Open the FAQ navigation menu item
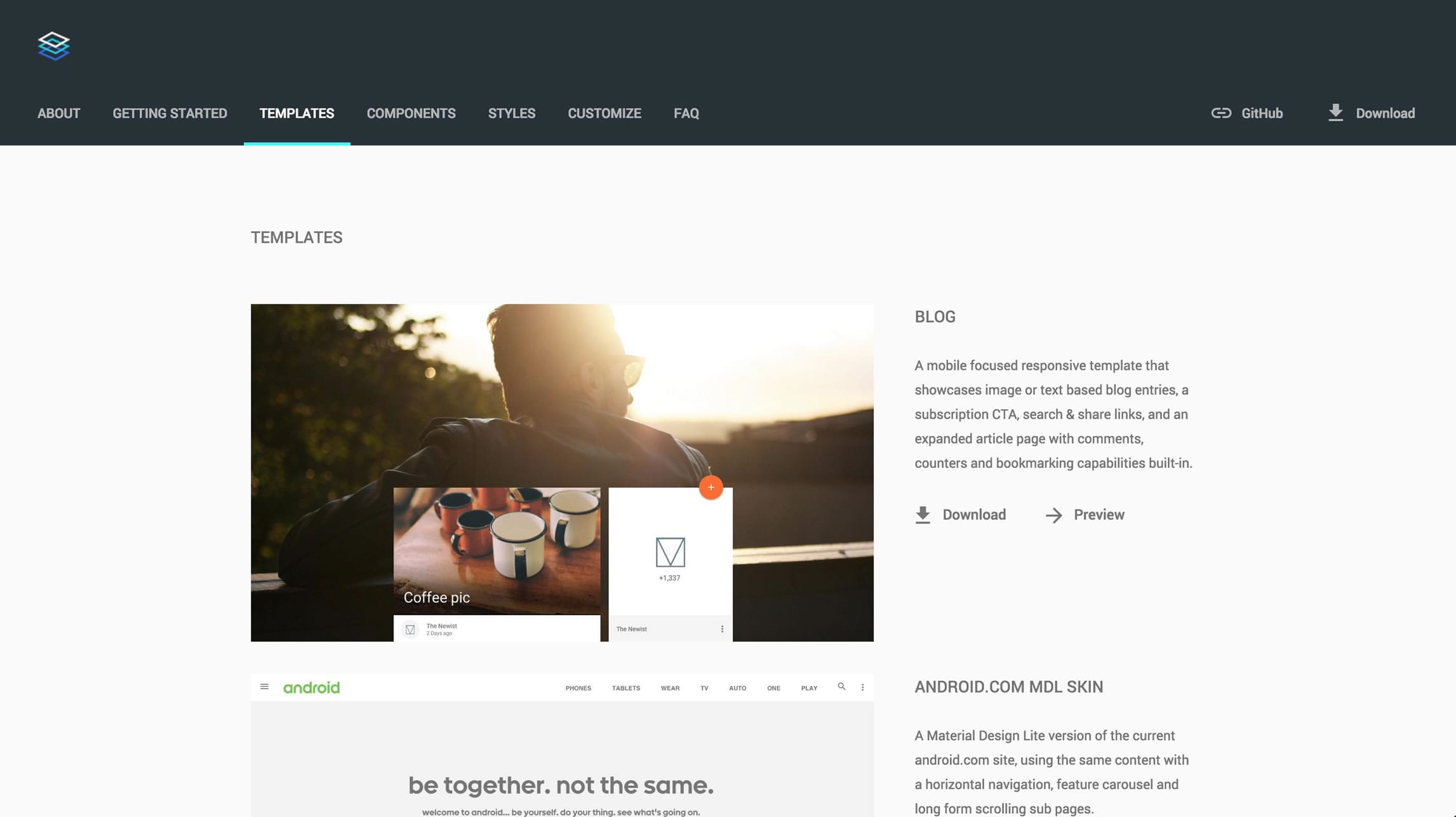 (686, 113)
